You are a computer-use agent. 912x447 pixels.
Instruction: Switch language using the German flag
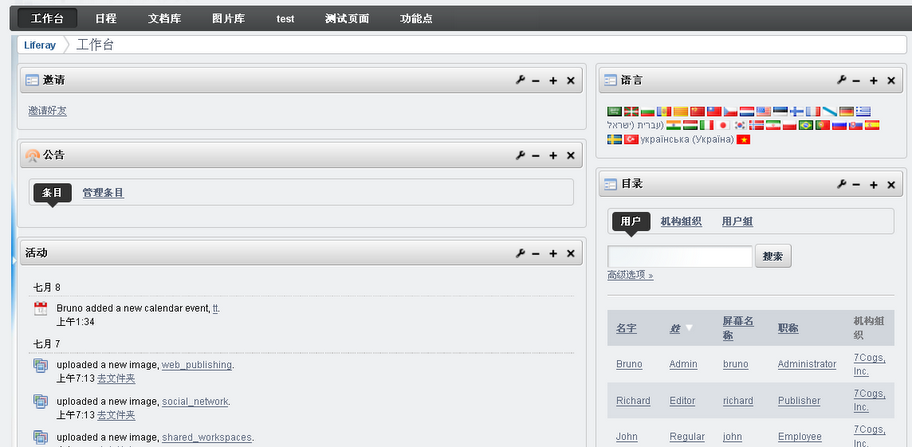[x=847, y=112]
